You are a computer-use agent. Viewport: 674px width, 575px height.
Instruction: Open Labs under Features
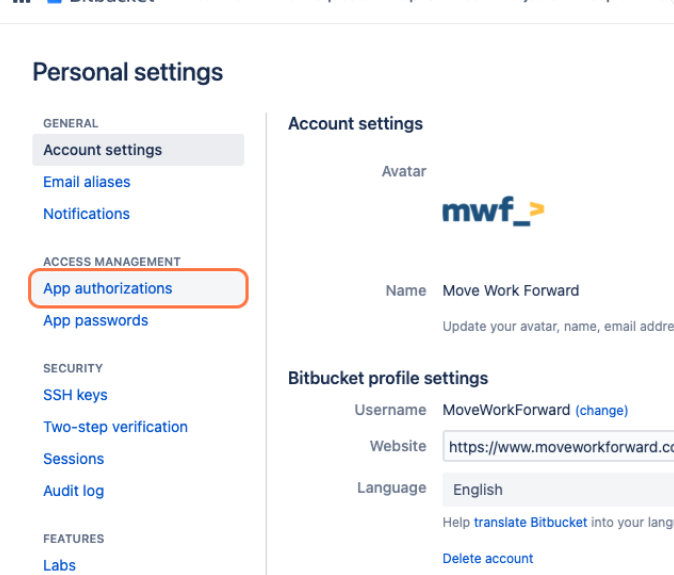(x=59, y=565)
